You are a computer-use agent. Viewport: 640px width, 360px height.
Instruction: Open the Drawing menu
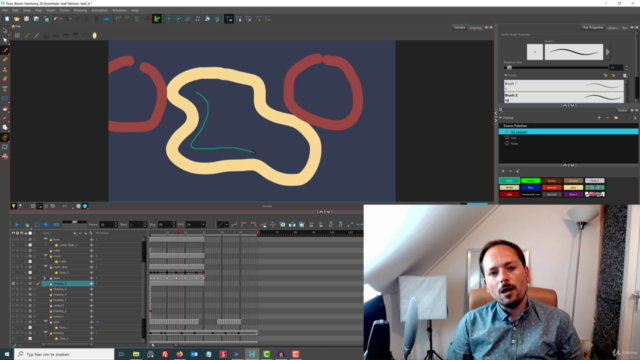pos(80,10)
